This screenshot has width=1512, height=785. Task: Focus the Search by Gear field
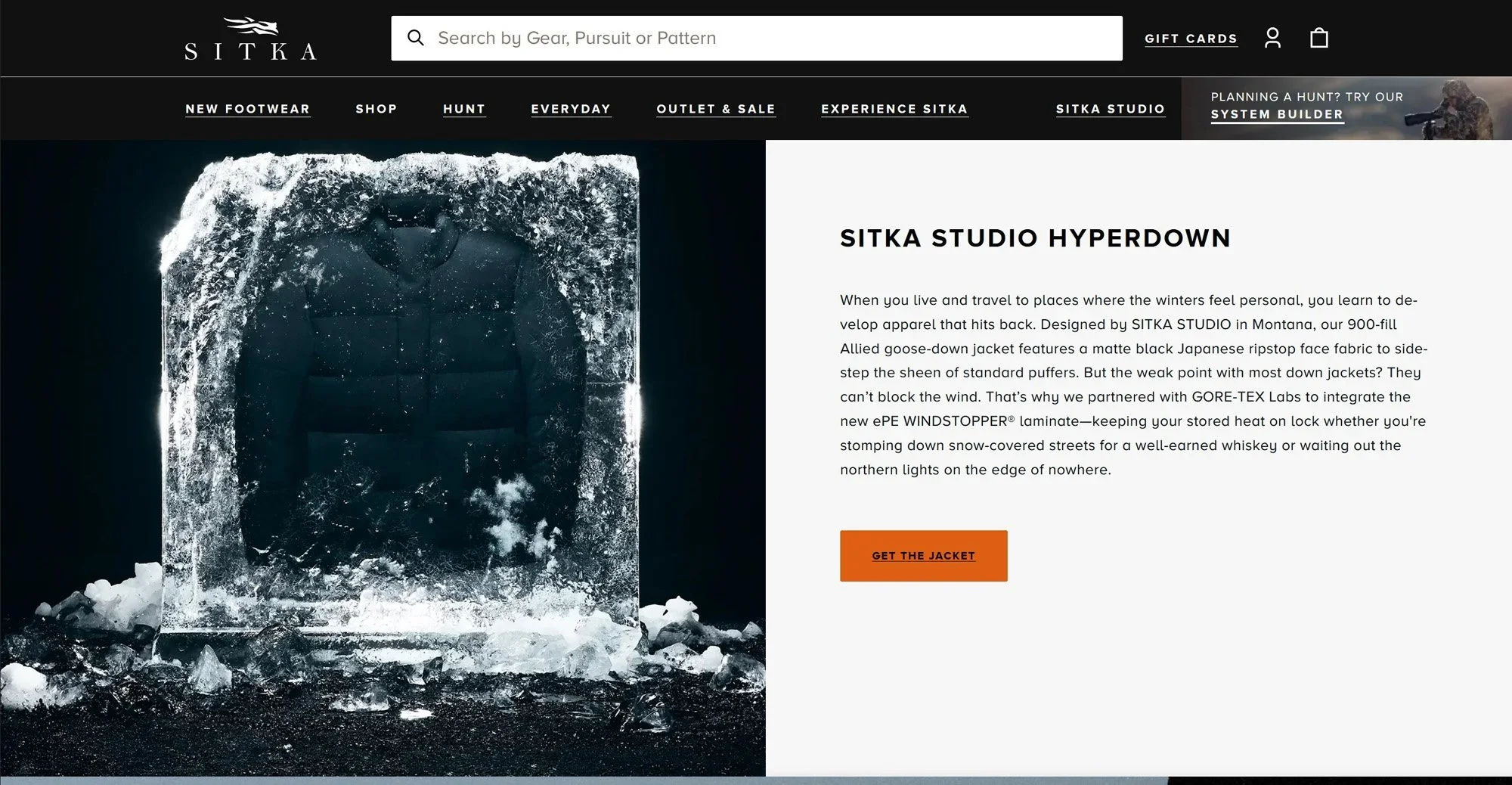point(757,39)
